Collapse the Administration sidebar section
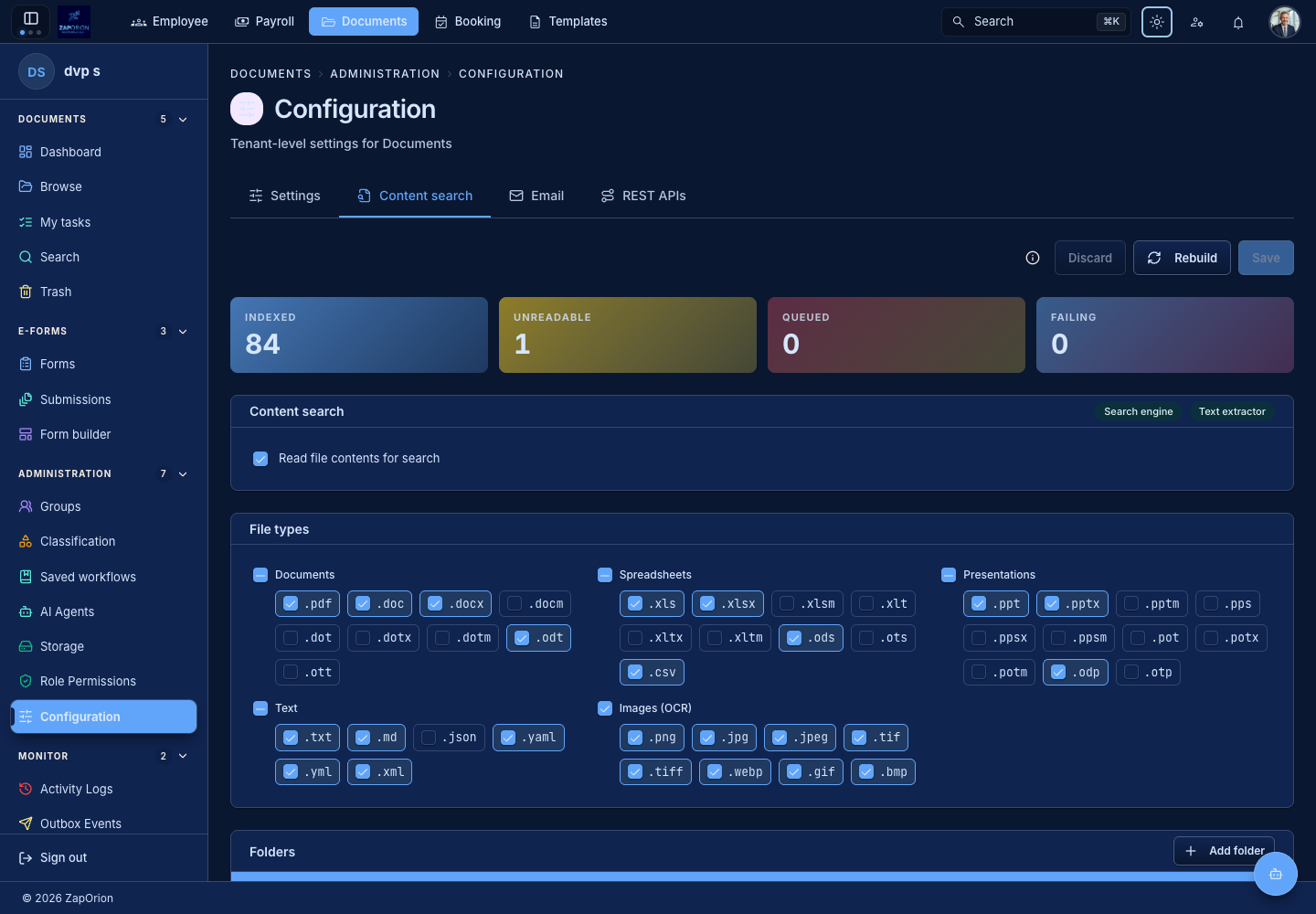1316x914 pixels. (183, 474)
